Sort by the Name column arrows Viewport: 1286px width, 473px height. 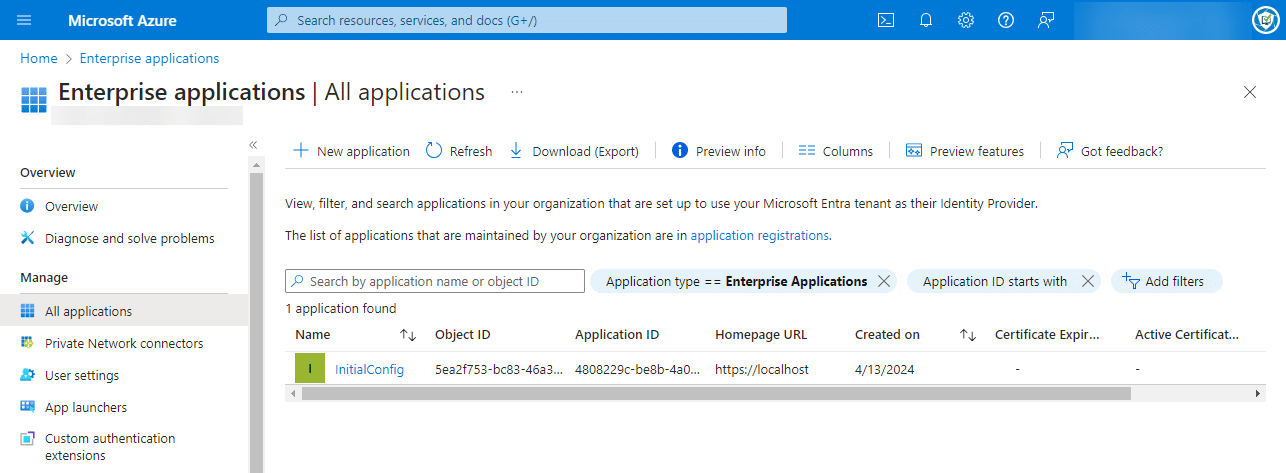(408, 335)
